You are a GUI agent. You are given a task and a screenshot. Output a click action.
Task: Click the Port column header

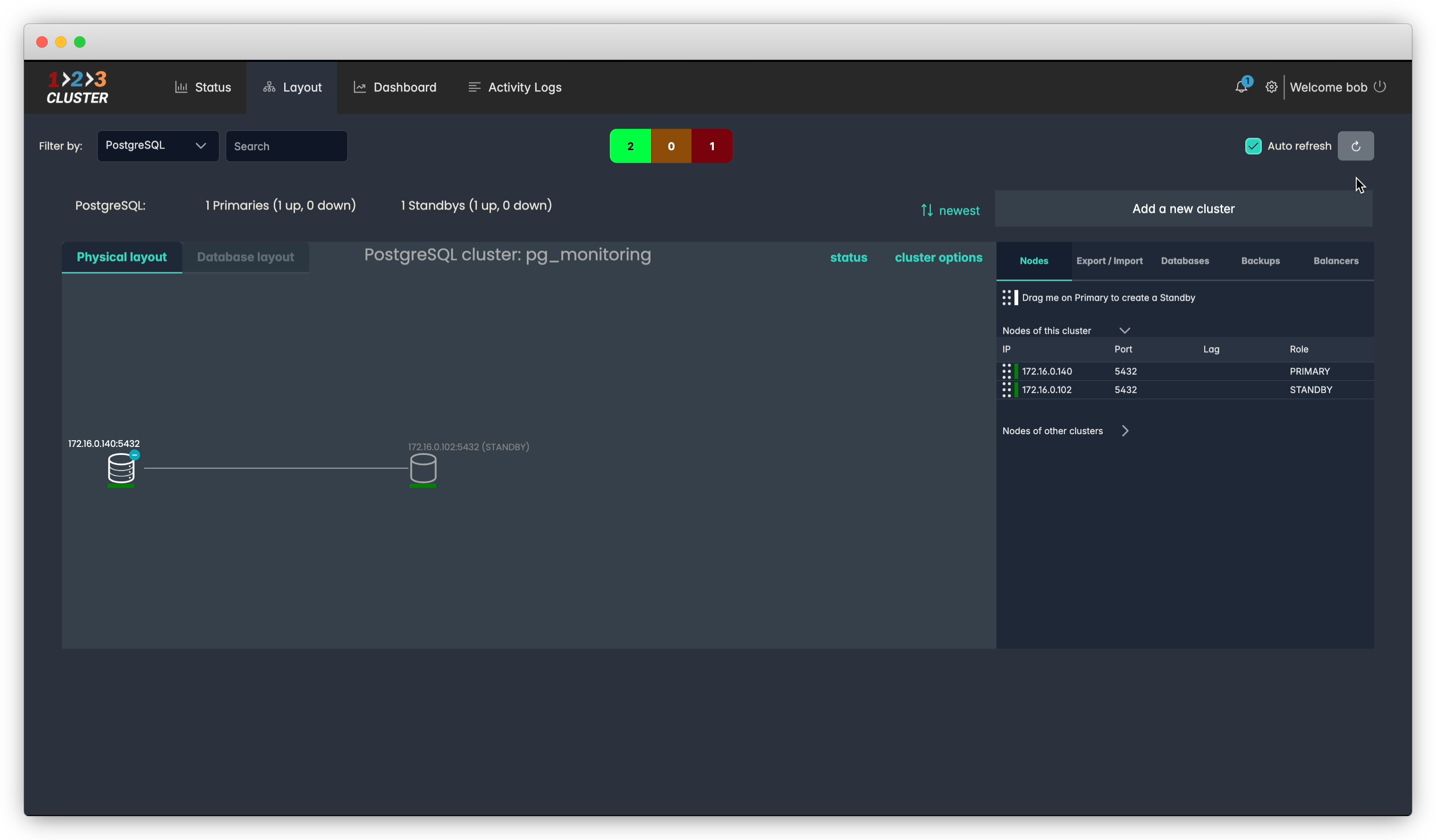pos(1123,349)
